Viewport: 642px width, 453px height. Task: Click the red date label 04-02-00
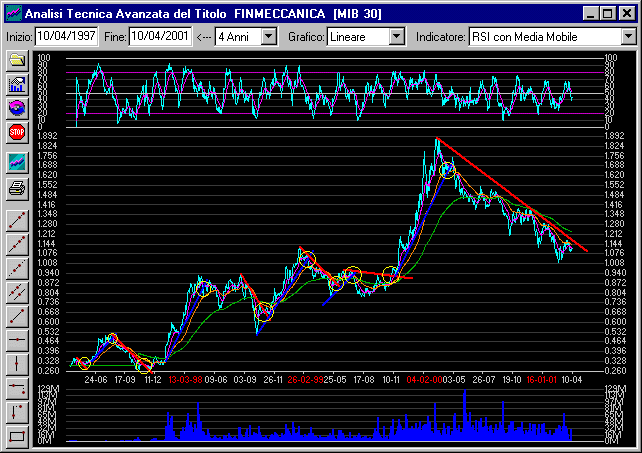[424, 380]
